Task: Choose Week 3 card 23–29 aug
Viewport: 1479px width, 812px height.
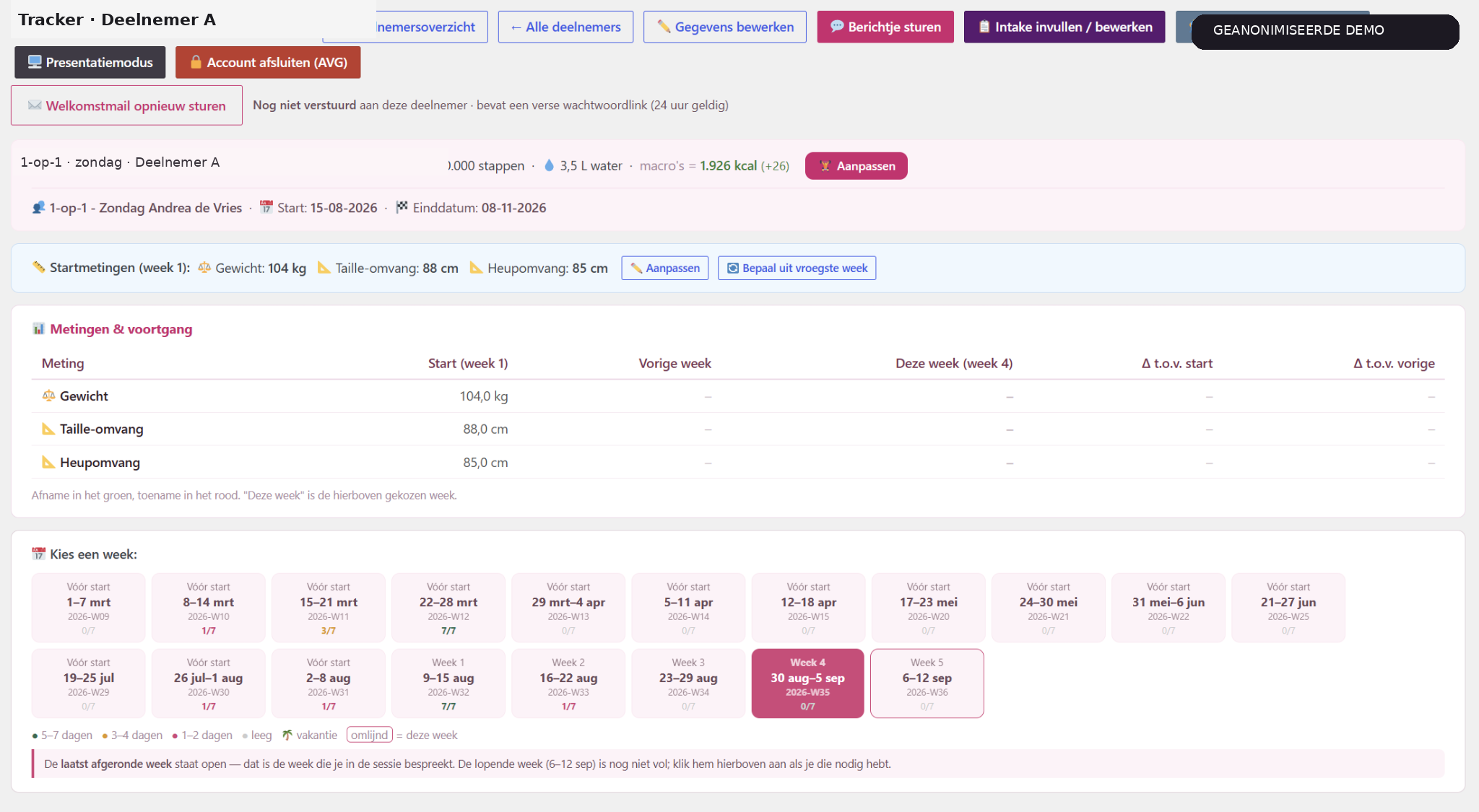Action: pos(688,684)
